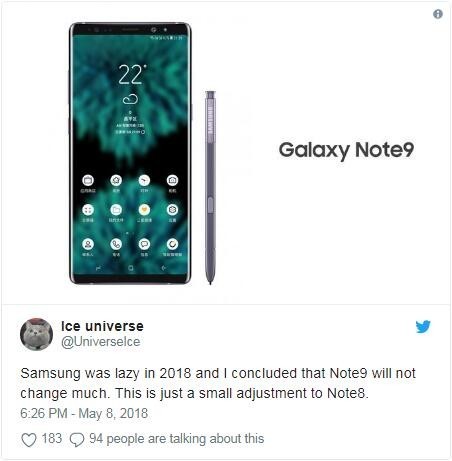The image size is (452, 461).
Task: Click the reply speech bubble icon
Action: pyautogui.click(x=77, y=440)
